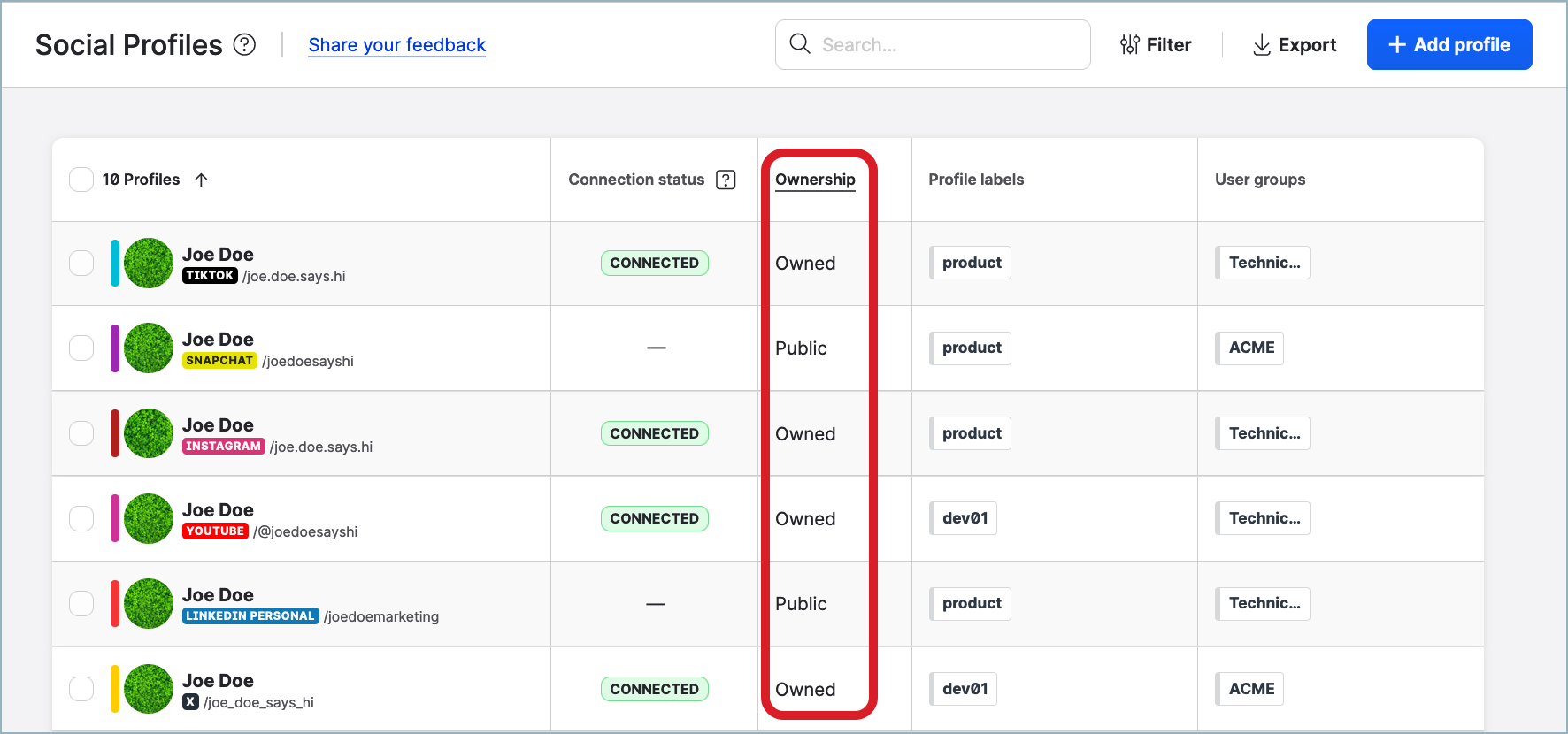Screen dimensions: 1568x734
Task: Toggle the select-all profiles checkbox
Action: [x=81, y=180]
